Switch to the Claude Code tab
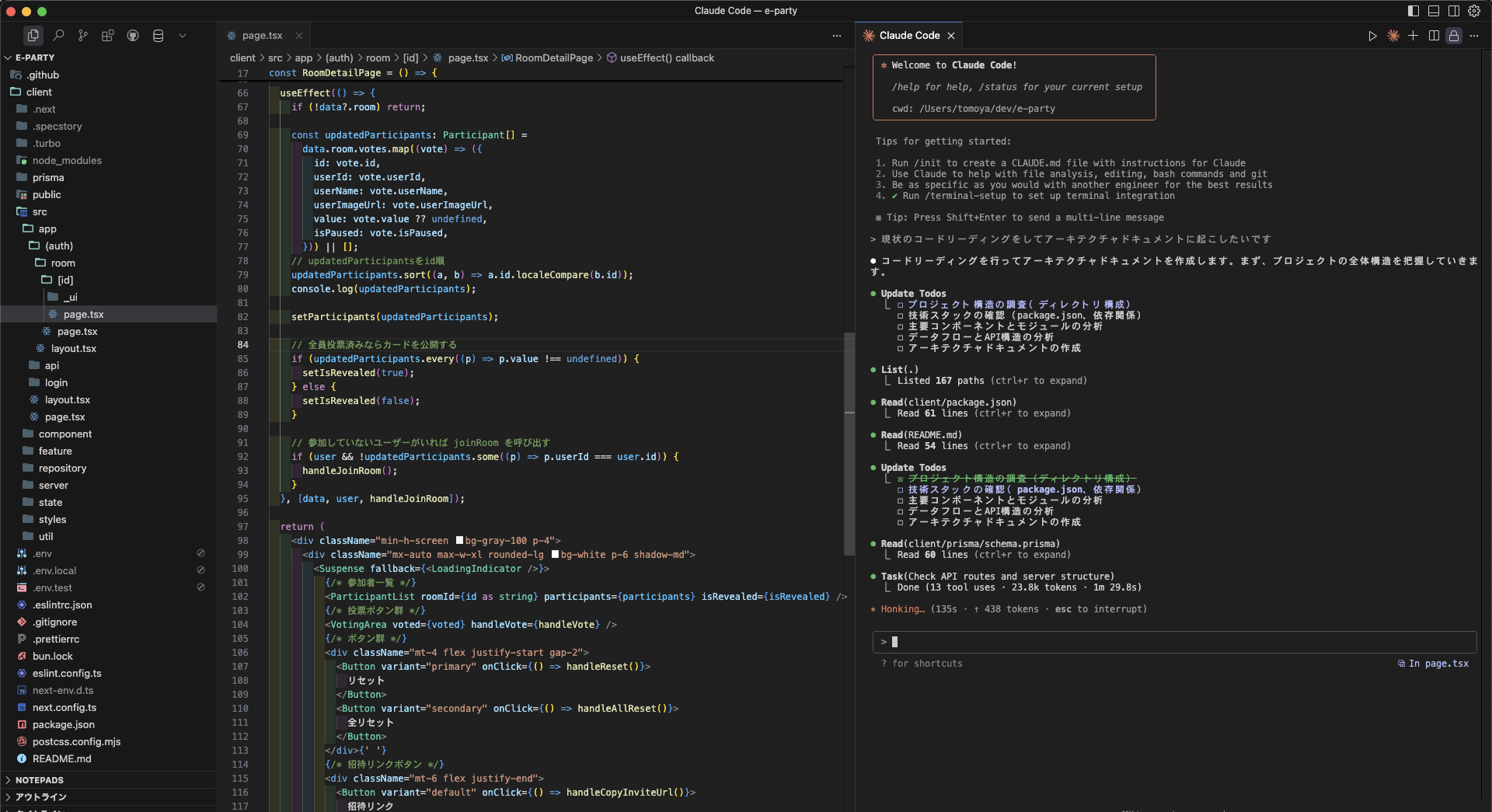This screenshot has width=1492, height=812. 909,36
